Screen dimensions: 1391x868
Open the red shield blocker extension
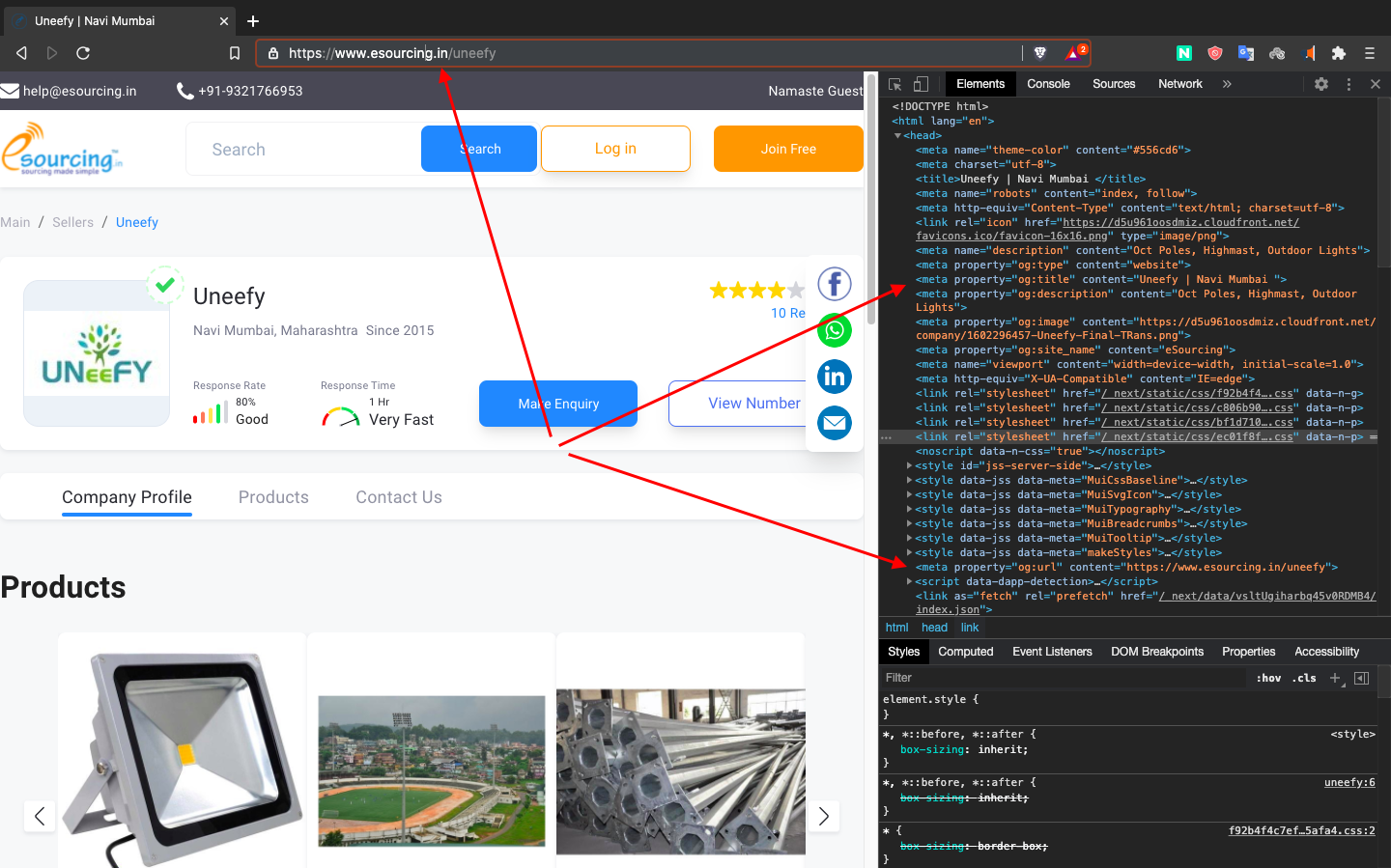click(1215, 53)
